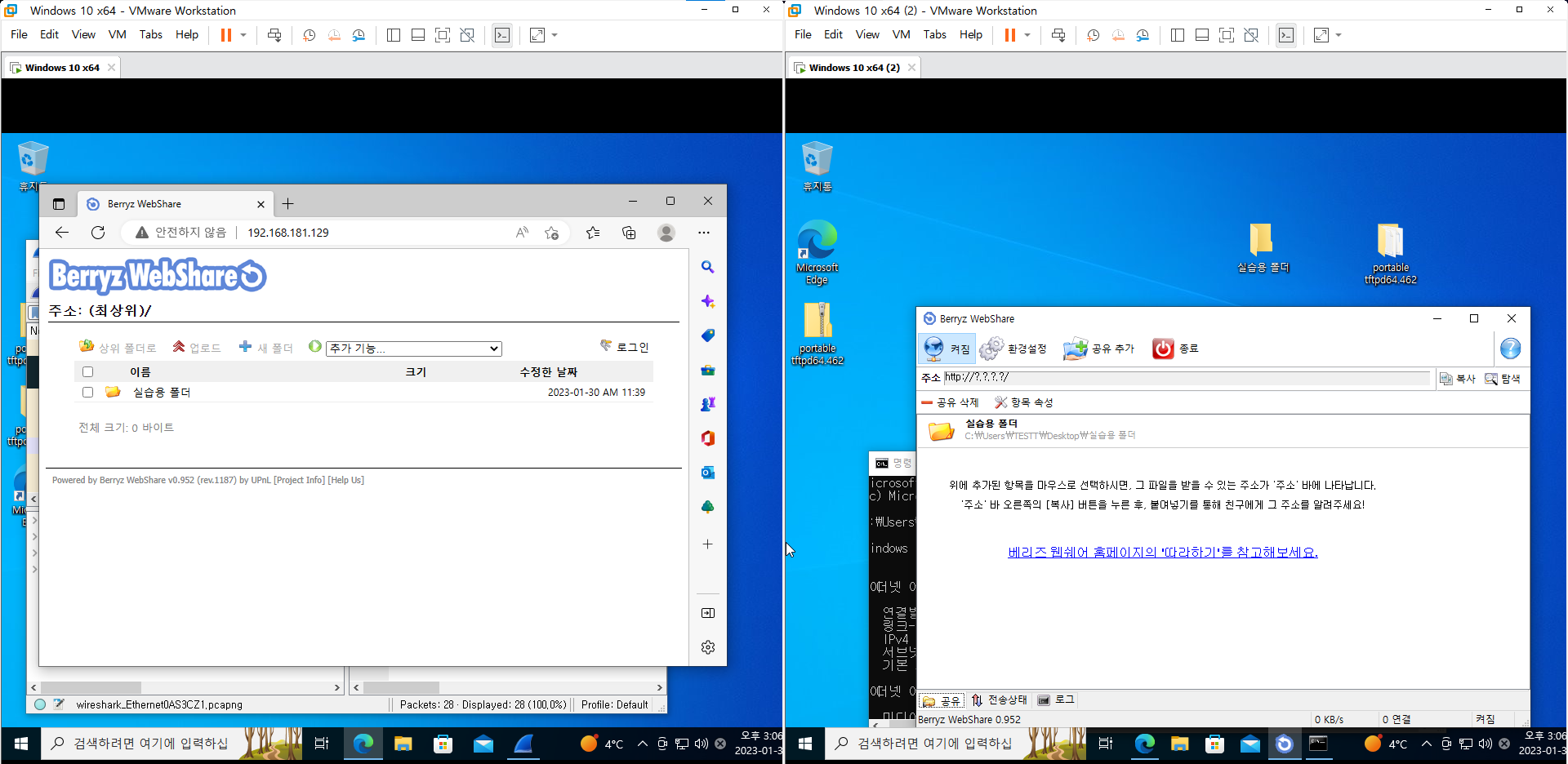Click the 종료 power button in Berryz WebShare
1568x764 pixels.
(x=1175, y=349)
